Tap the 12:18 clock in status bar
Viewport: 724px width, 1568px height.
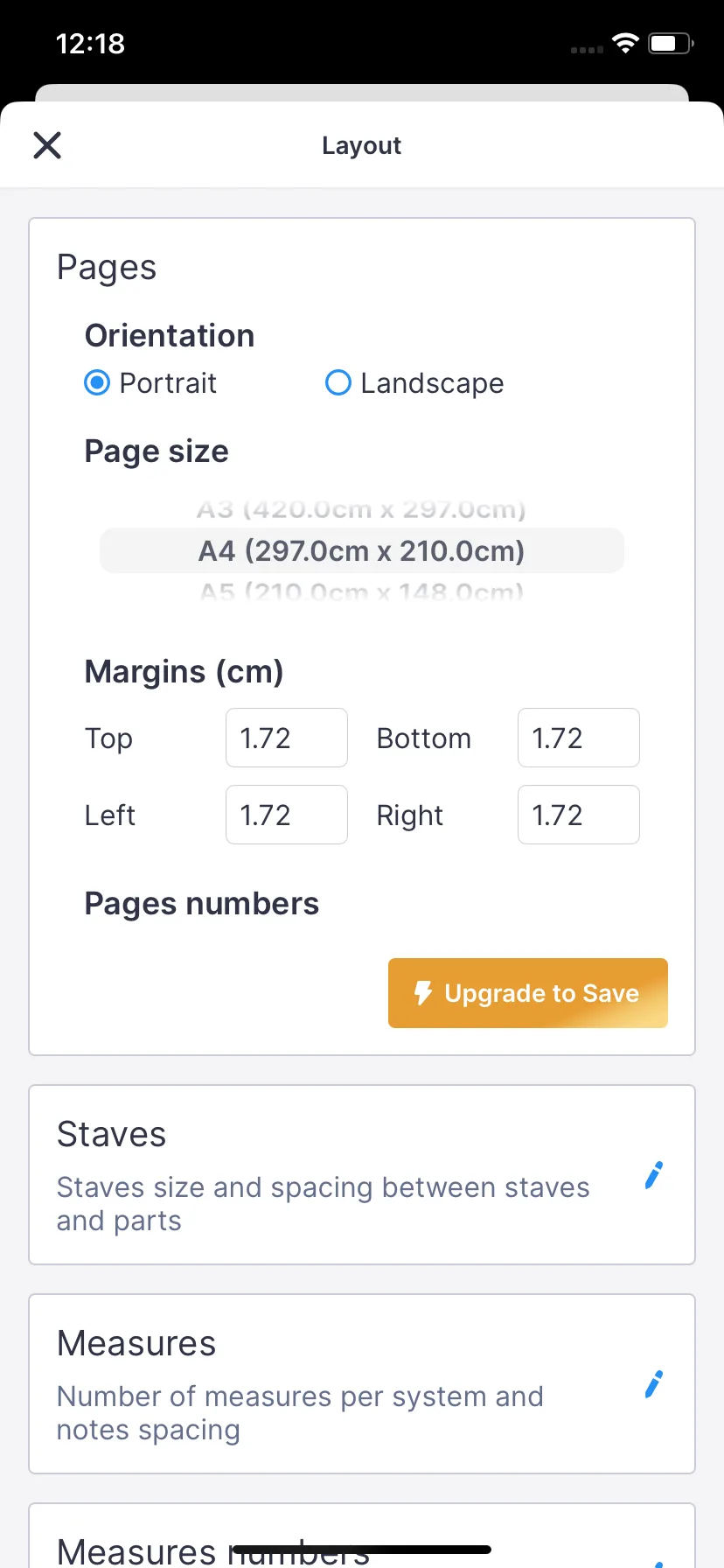(90, 44)
